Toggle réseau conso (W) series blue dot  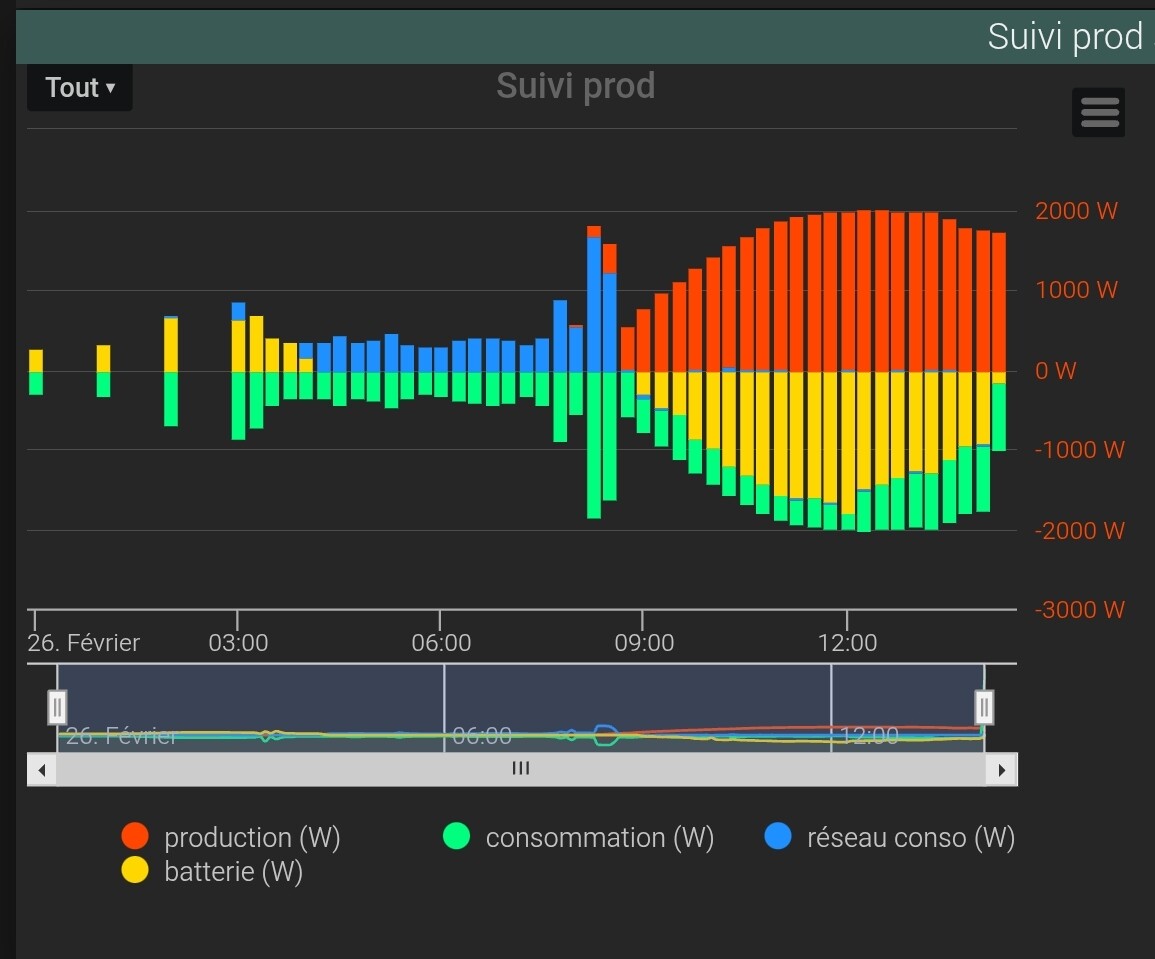click(777, 837)
